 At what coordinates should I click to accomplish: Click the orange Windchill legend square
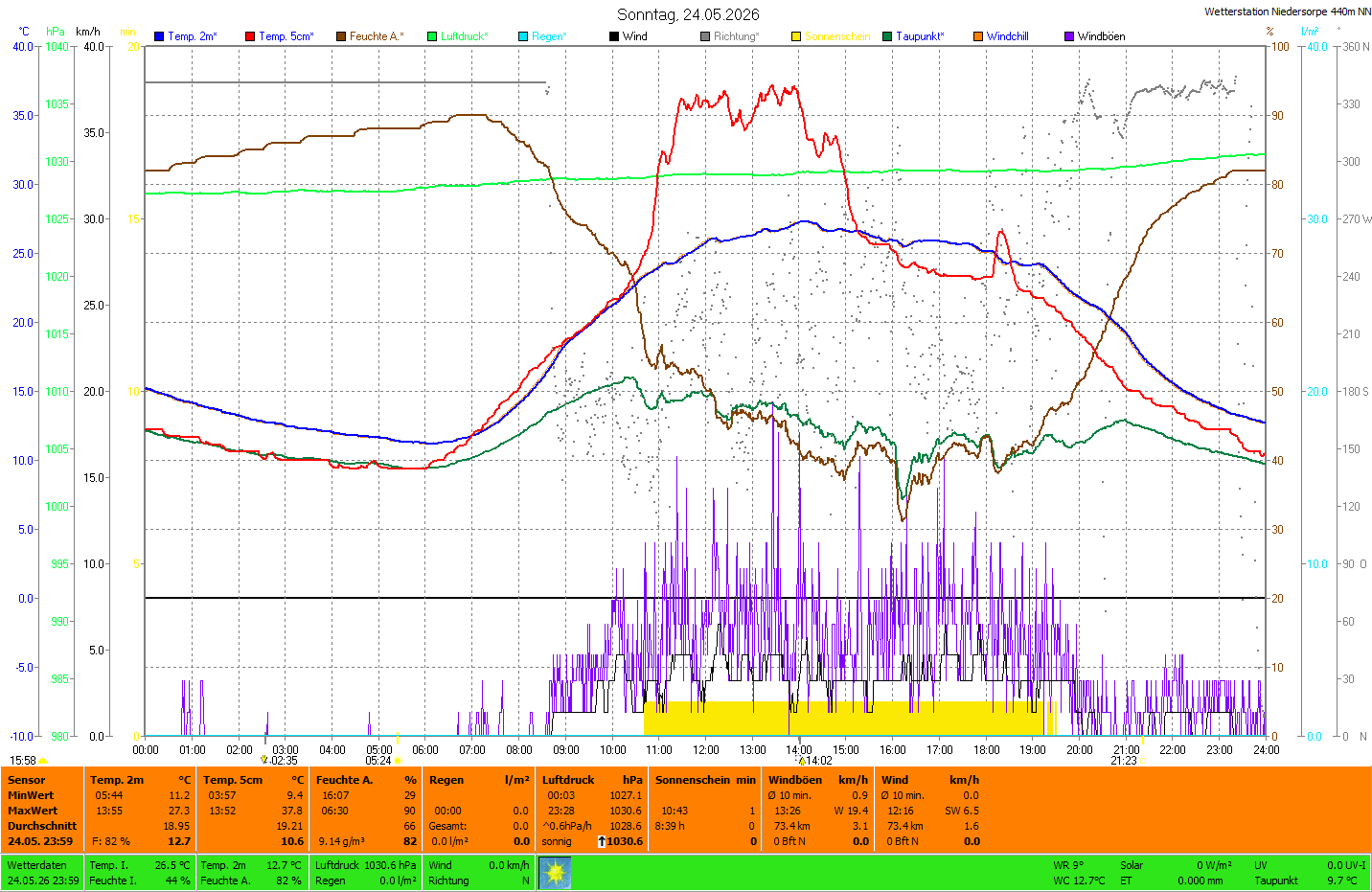click(978, 36)
